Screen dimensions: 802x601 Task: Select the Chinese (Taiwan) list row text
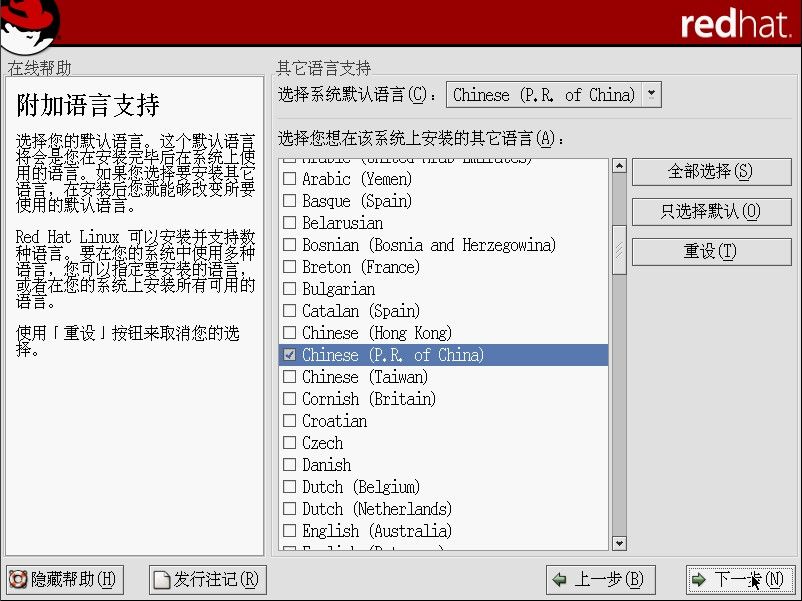pyautogui.click(x=365, y=377)
